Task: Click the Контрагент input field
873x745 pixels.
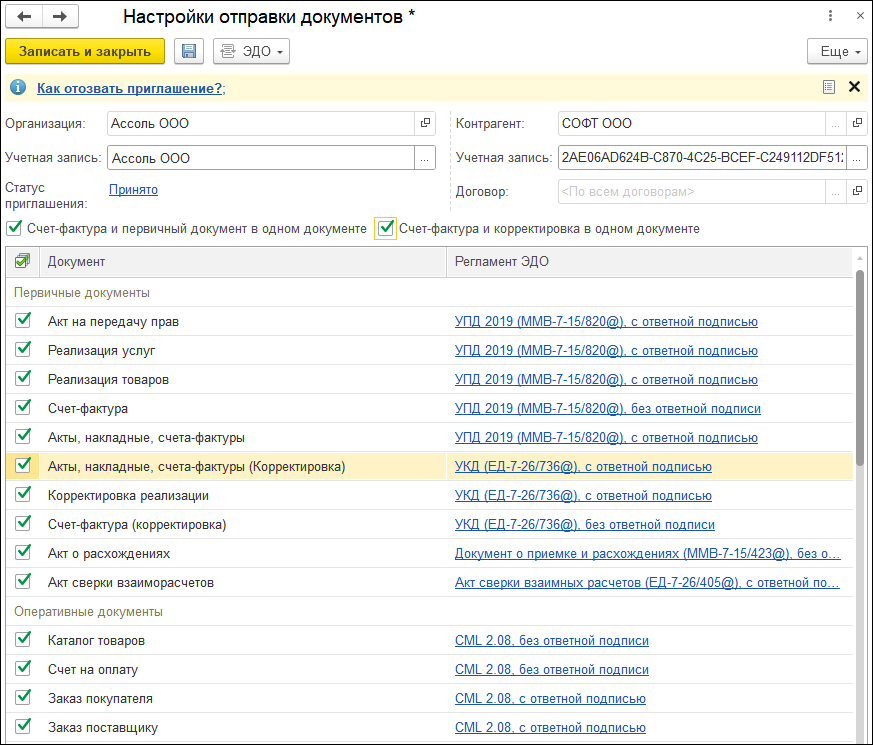Action: [690, 124]
